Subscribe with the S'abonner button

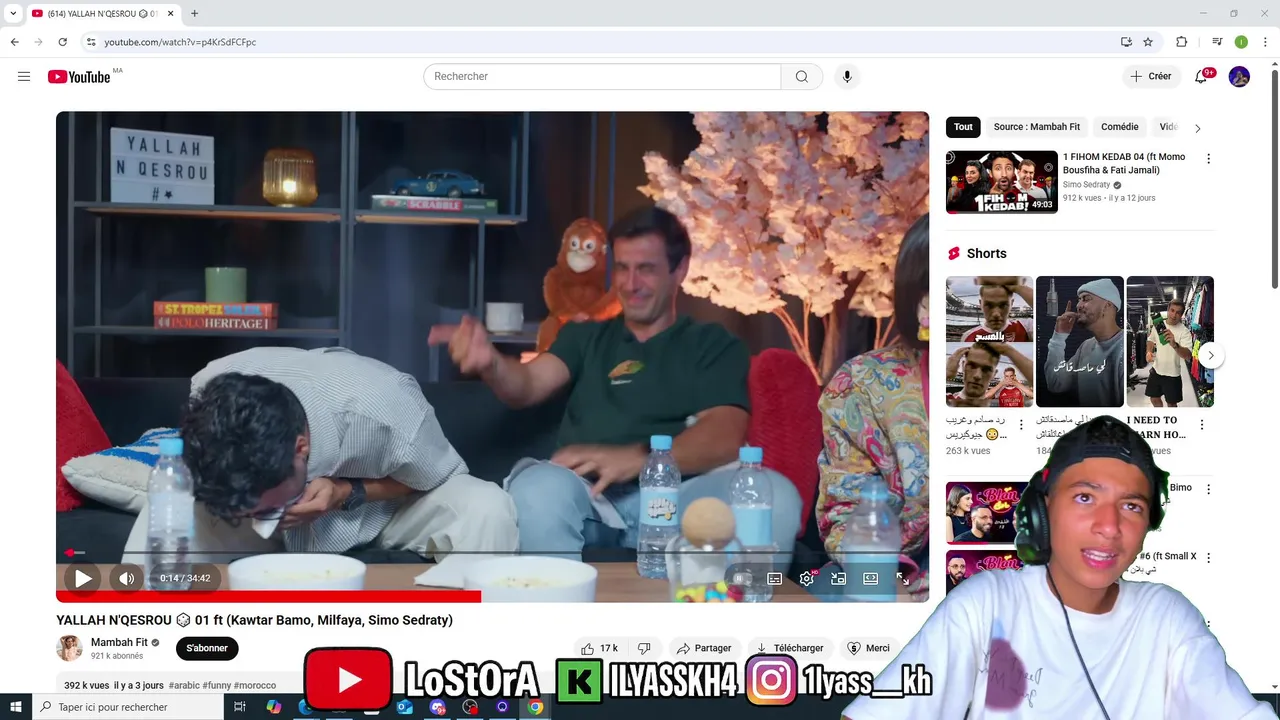click(207, 648)
